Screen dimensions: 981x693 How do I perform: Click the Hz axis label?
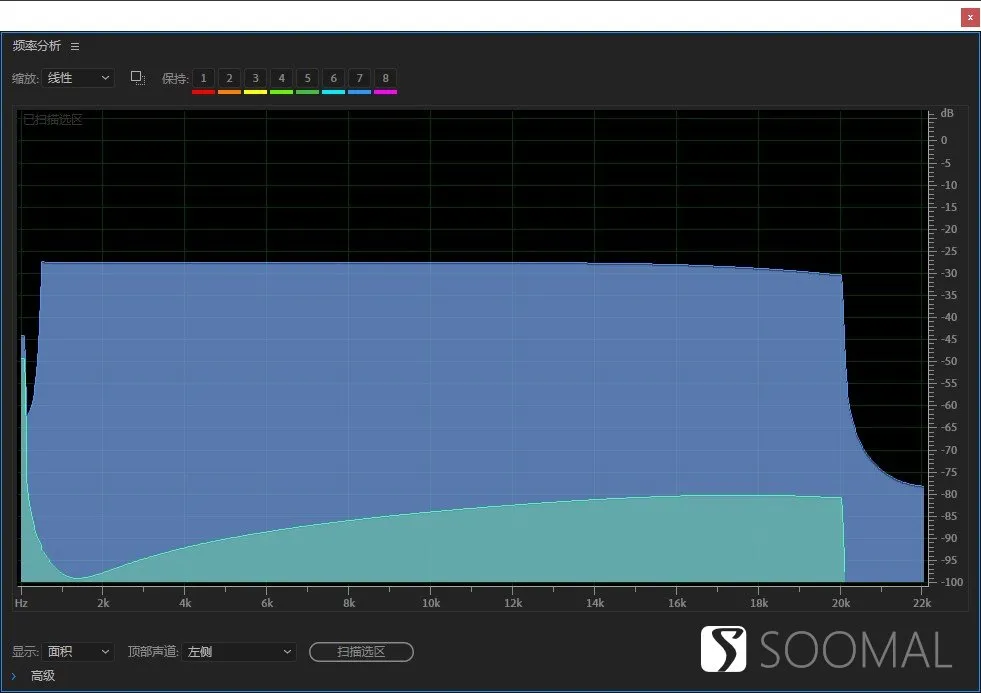click(21, 603)
